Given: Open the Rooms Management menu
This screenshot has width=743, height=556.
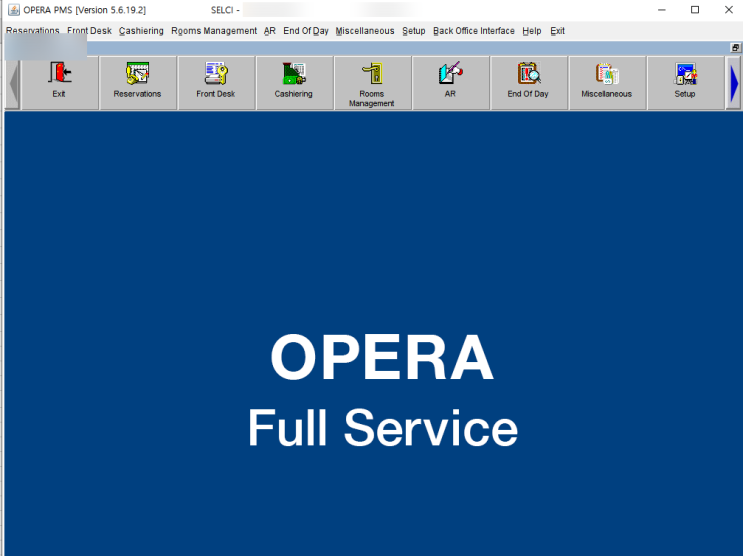Looking at the screenshot, I should pyautogui.click(x=214, y=31).
